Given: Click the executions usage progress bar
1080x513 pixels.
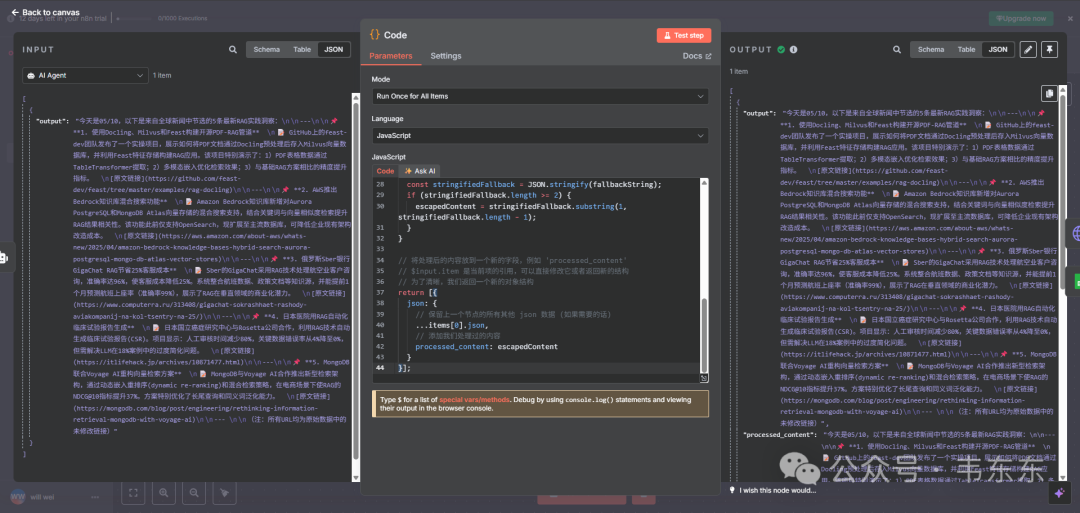Looking at the screenshot, I should (x=135, y=18).
